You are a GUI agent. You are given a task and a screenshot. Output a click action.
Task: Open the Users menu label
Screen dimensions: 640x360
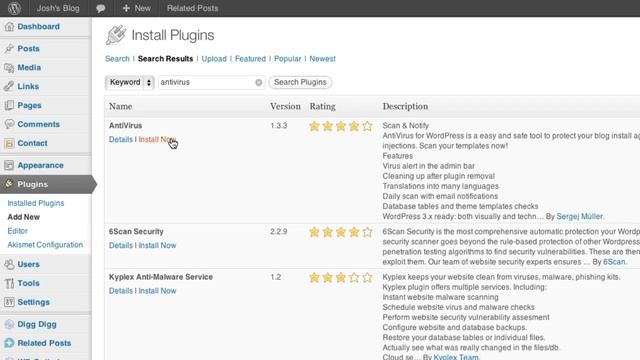(x=29, y=264)
